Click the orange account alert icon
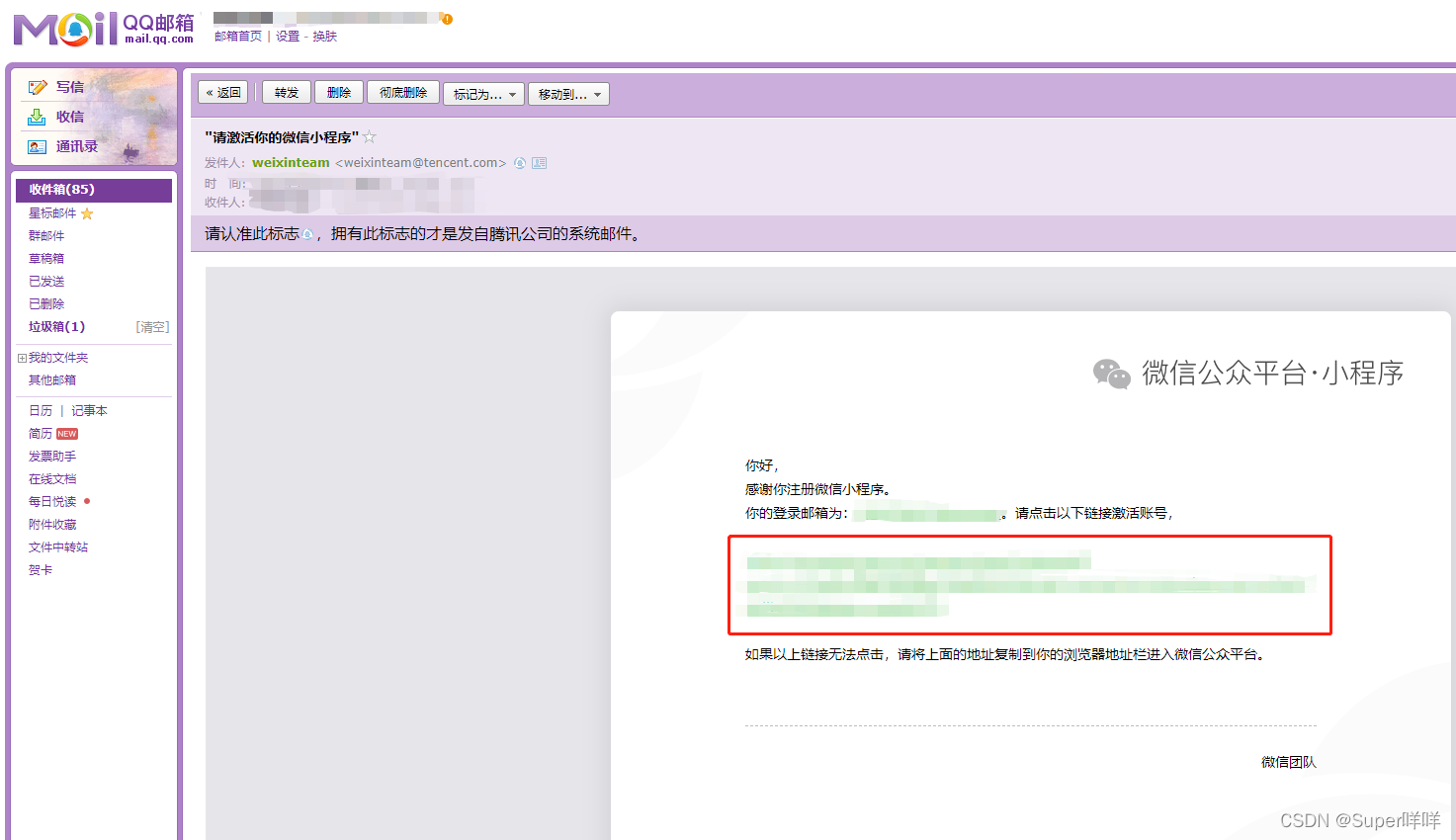The image size is (1456, 840). click(447, 19)
